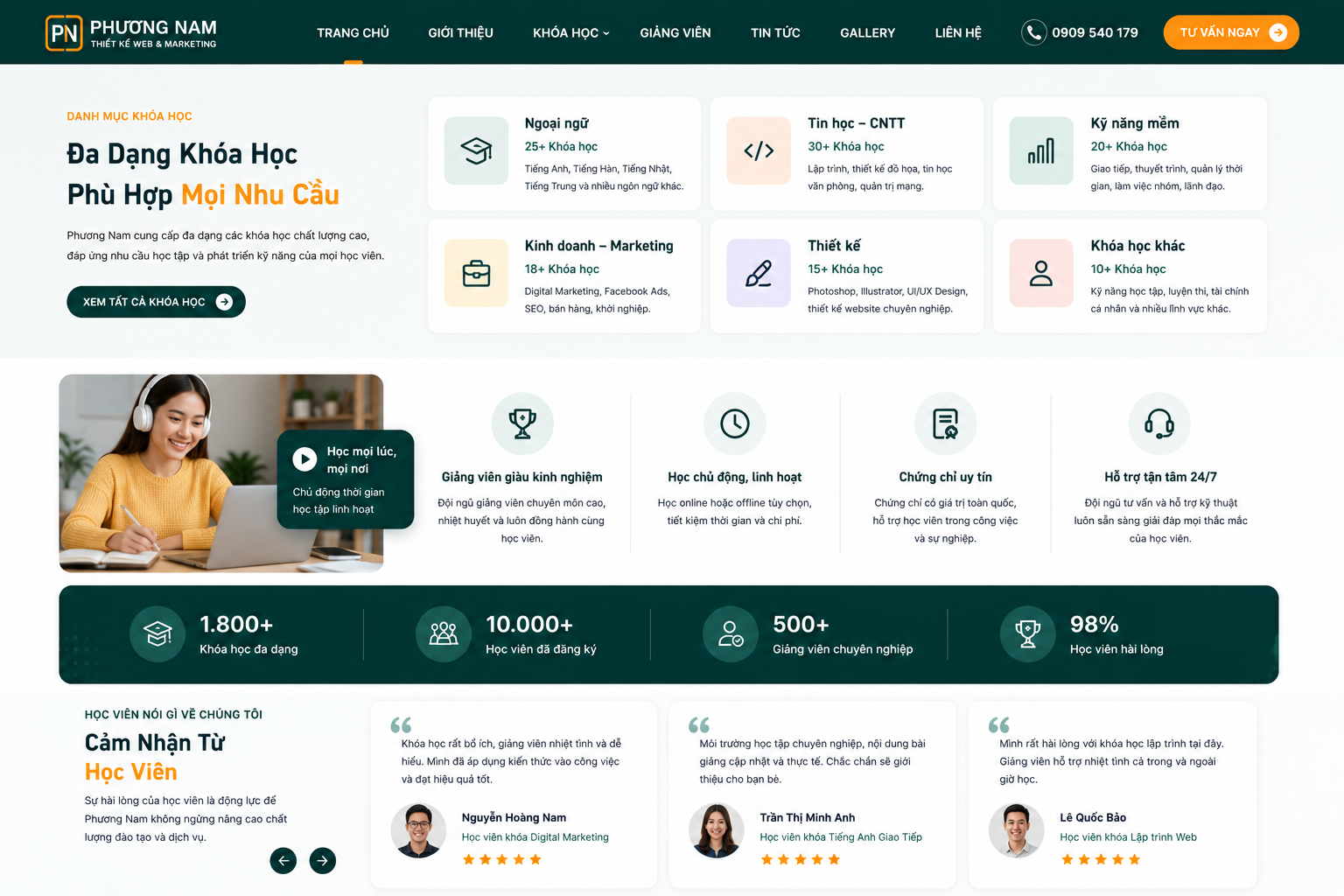Open the Trang chủ menu item
The width and height of the screenshot is (1344, 896).
click(353, 33)
